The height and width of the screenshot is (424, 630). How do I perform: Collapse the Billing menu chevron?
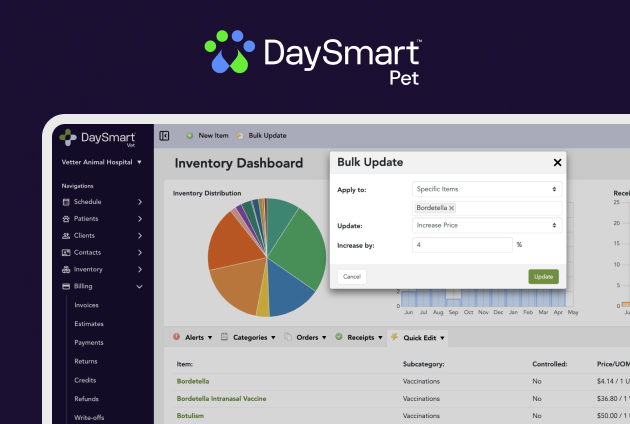point(139,287)
